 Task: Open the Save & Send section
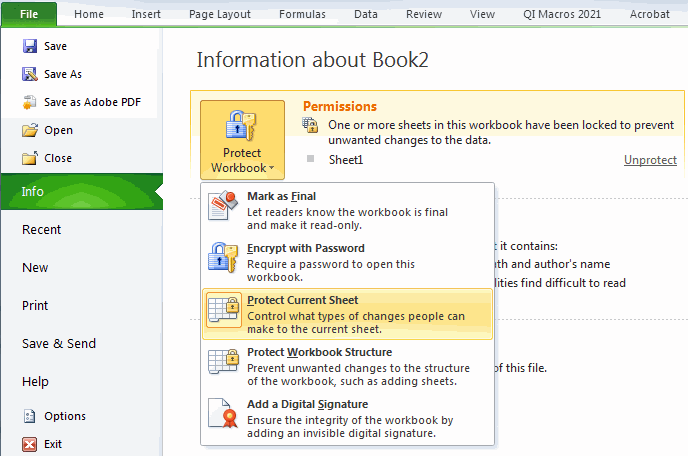[x=59, y=344]
